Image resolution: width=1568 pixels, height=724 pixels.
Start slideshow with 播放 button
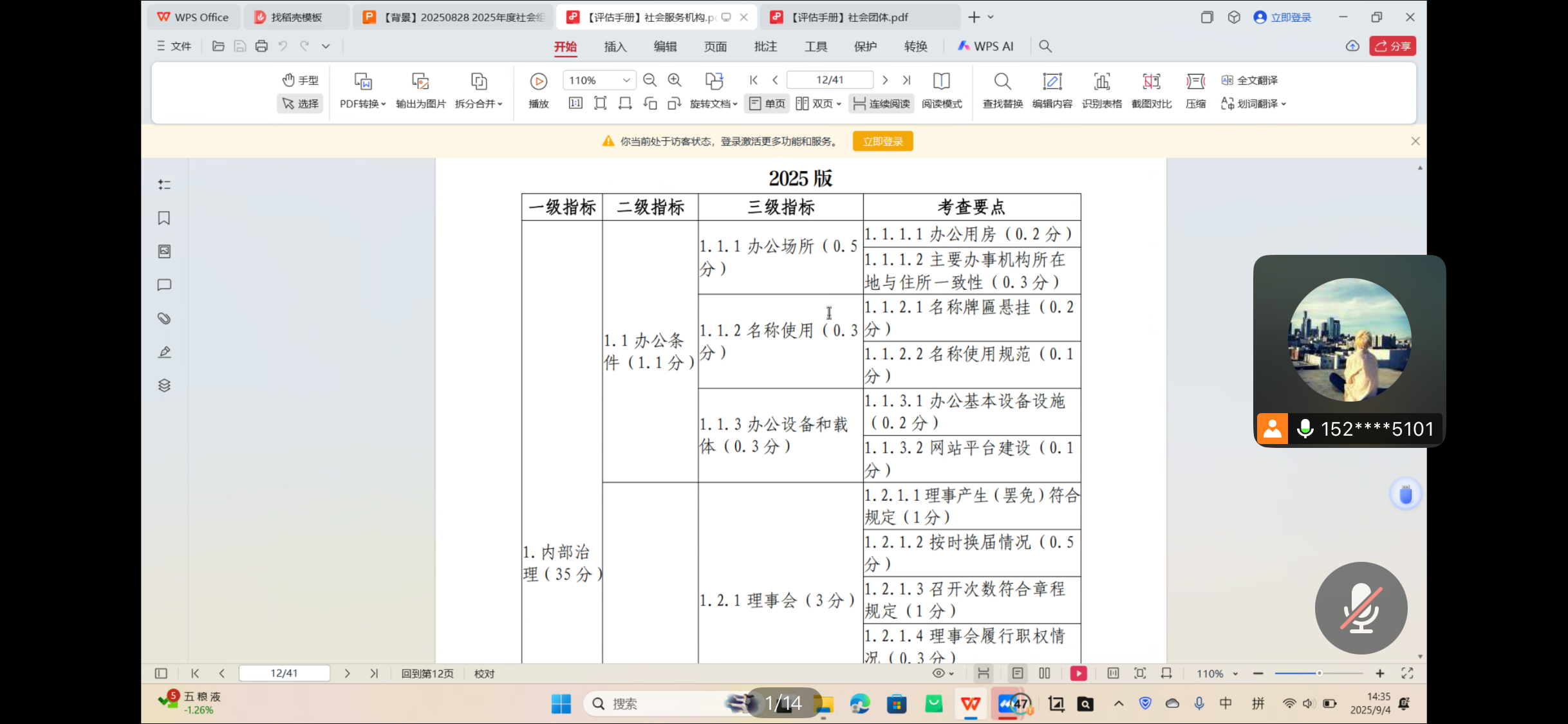coord(538,90)
